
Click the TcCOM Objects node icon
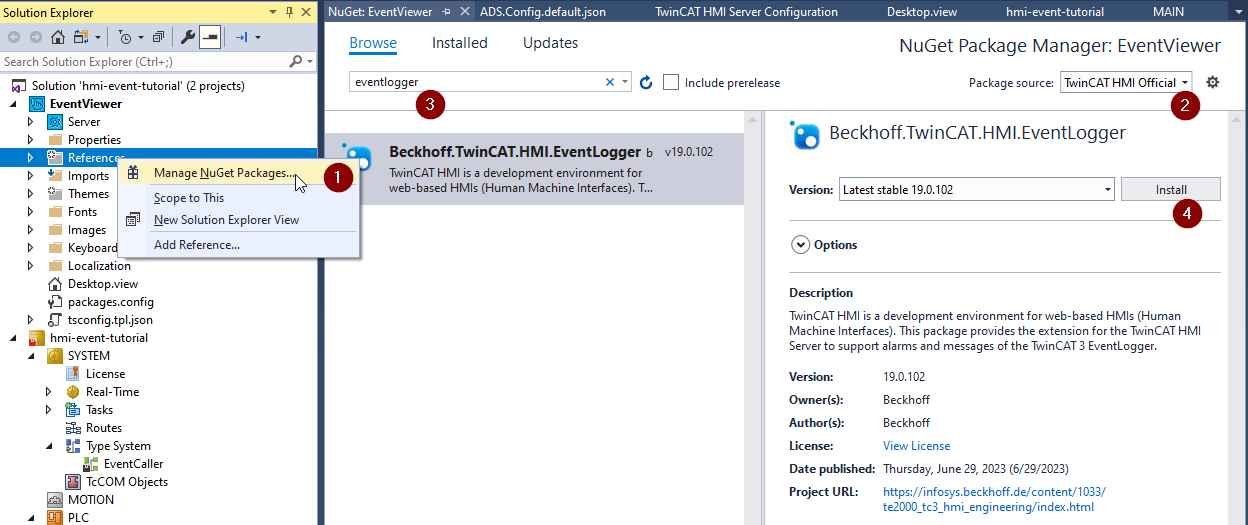click(74, 482)
